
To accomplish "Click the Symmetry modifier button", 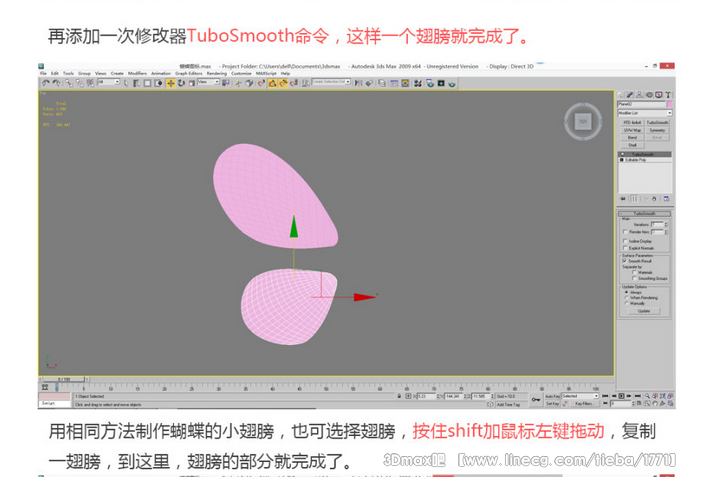I will pos(657,130).
